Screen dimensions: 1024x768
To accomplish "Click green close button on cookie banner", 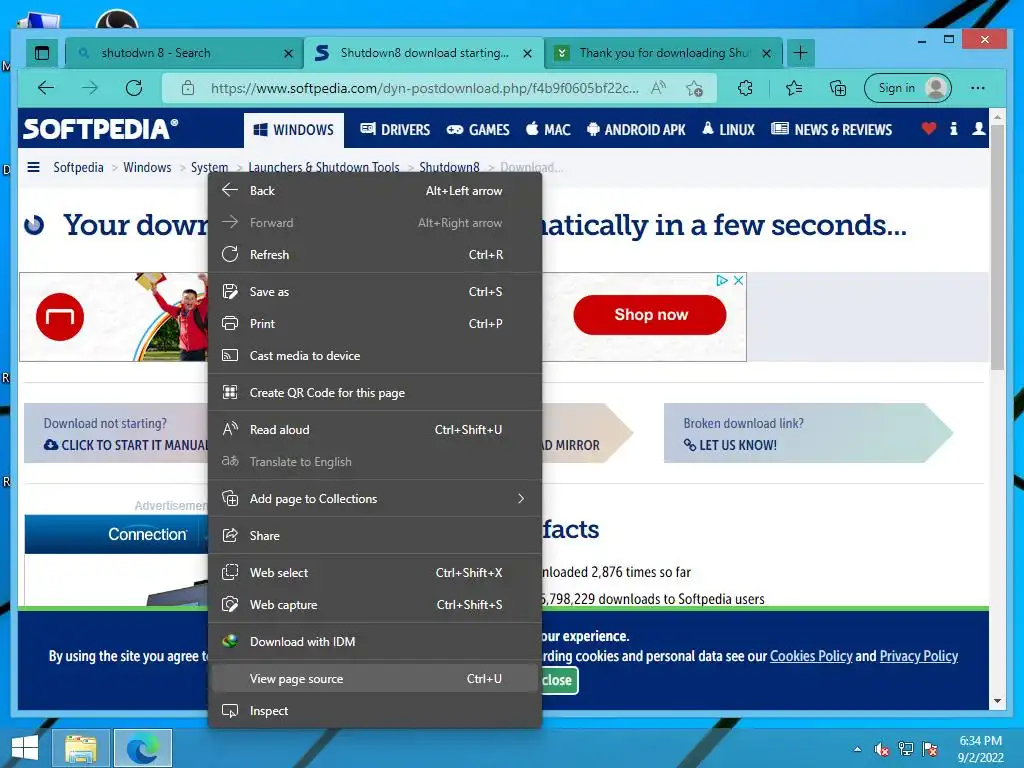I will (559, 680).
